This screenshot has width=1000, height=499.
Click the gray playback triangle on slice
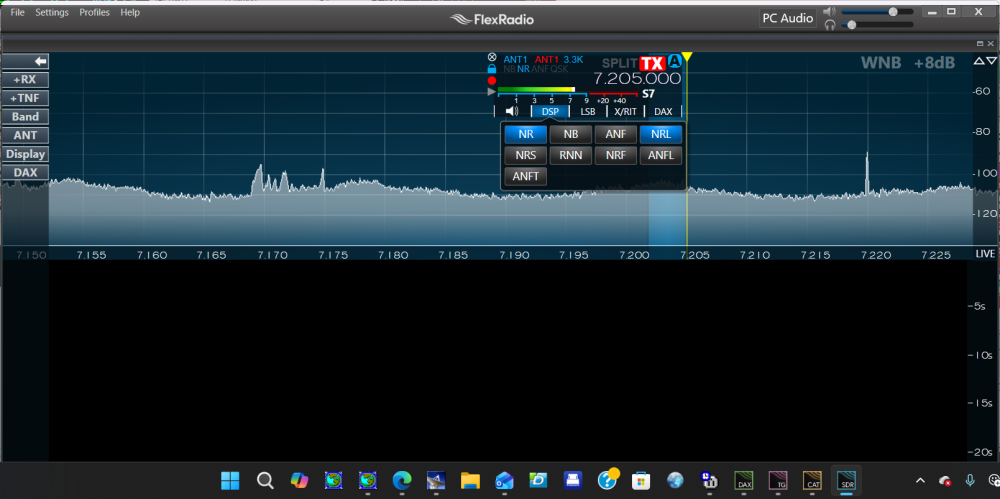(492, 93)
